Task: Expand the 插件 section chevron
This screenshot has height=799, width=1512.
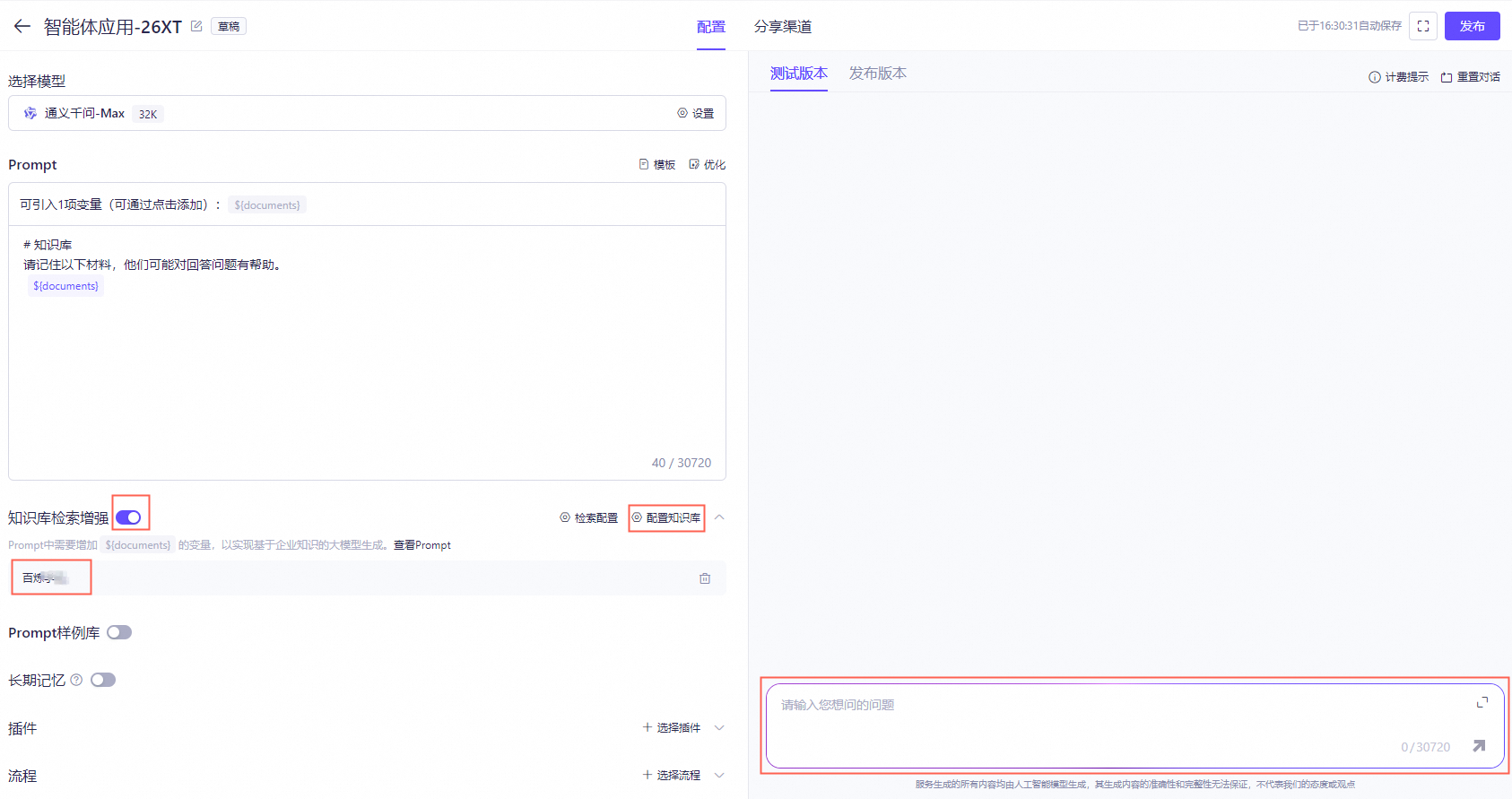Action: (x=719, y=727)
